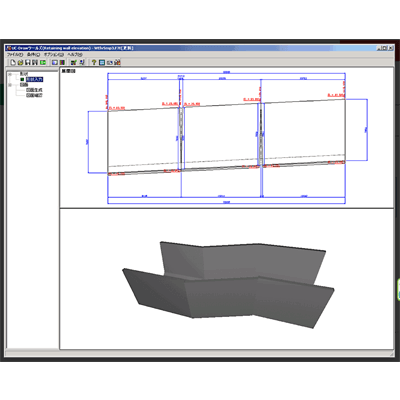Click the small gray icon after the blue list icon

(x=110, y=63)
